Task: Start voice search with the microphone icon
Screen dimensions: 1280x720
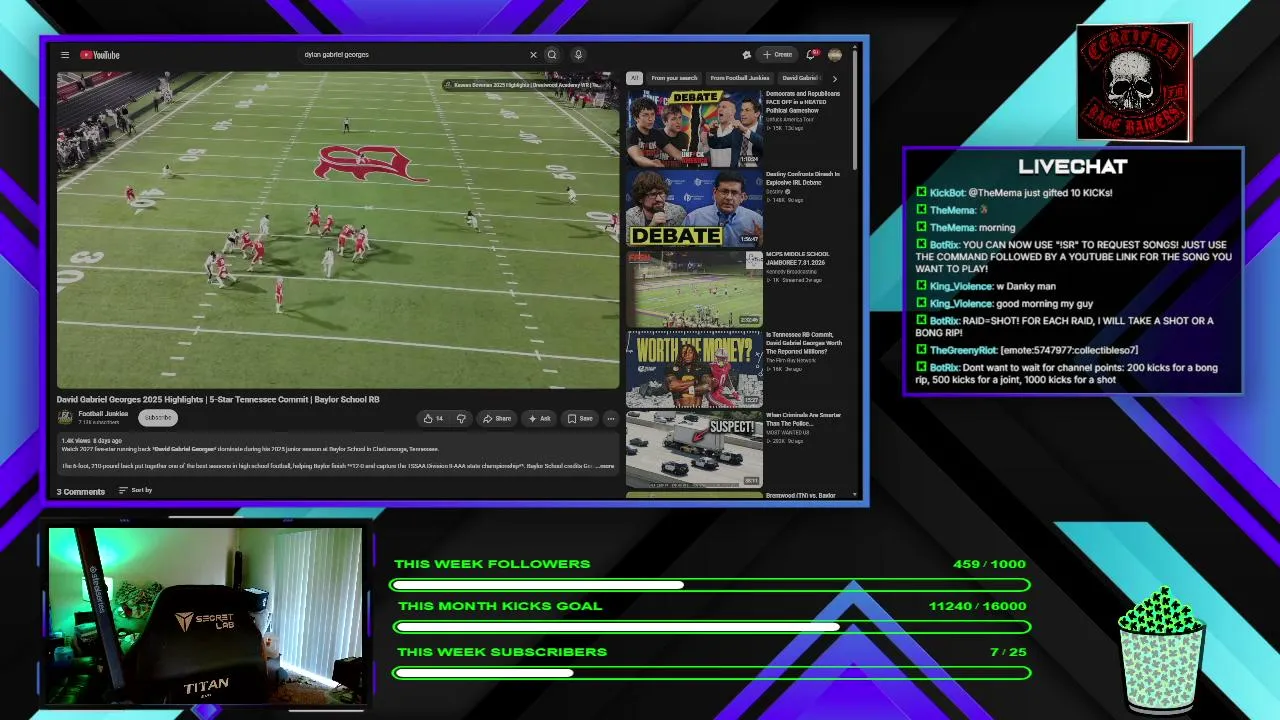Action: click(x=578, y=55)
